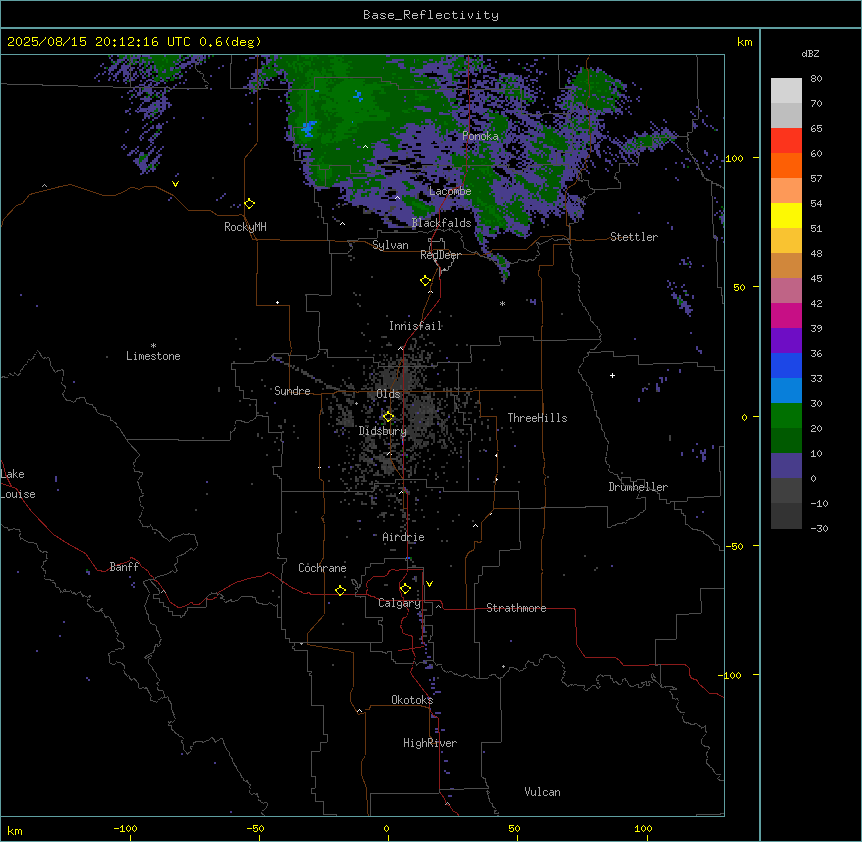Click the Didsbury city label
862x842 pixels.
383,431
